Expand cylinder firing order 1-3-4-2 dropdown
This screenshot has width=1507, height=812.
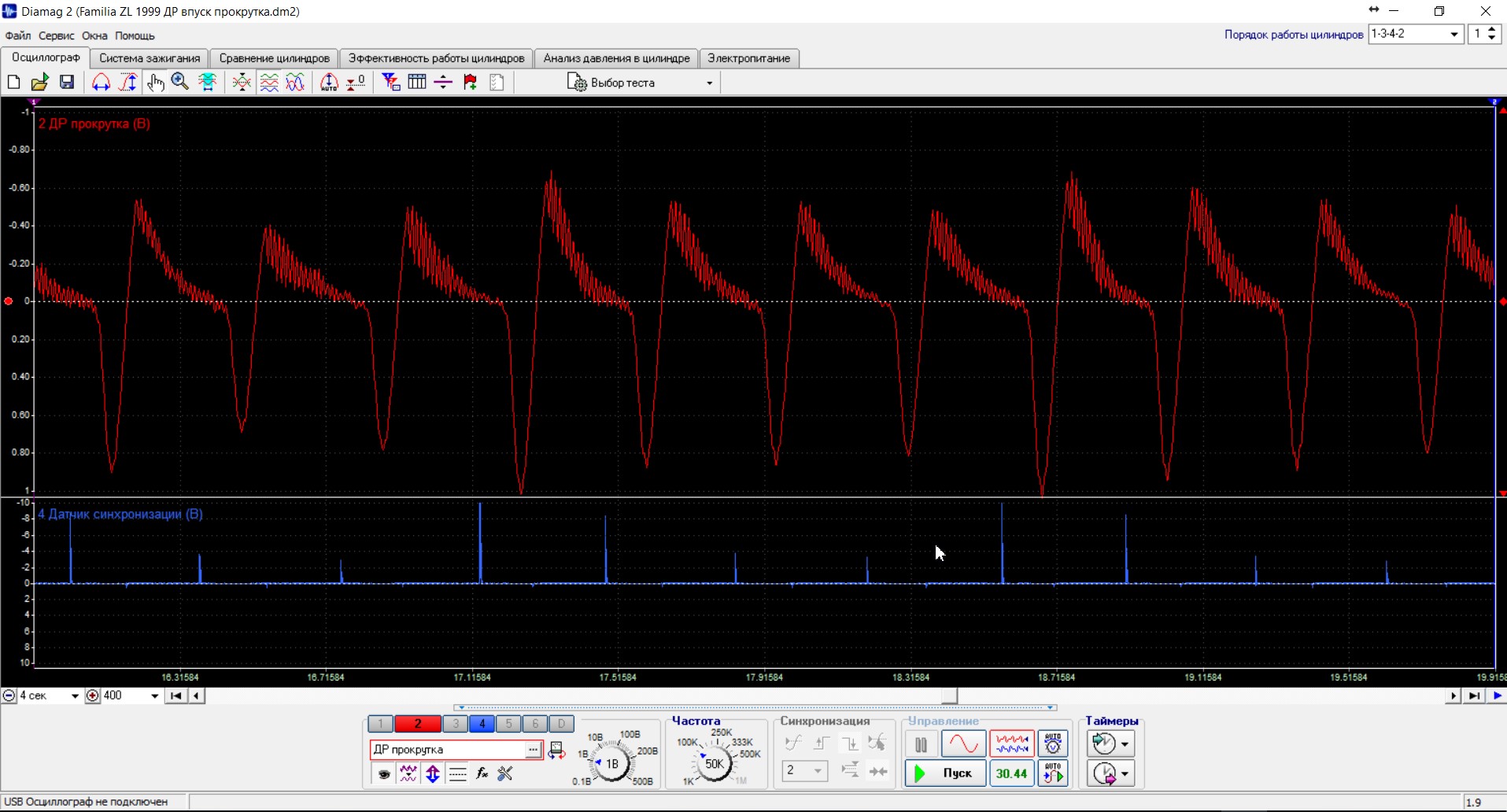click(1454, 34)
